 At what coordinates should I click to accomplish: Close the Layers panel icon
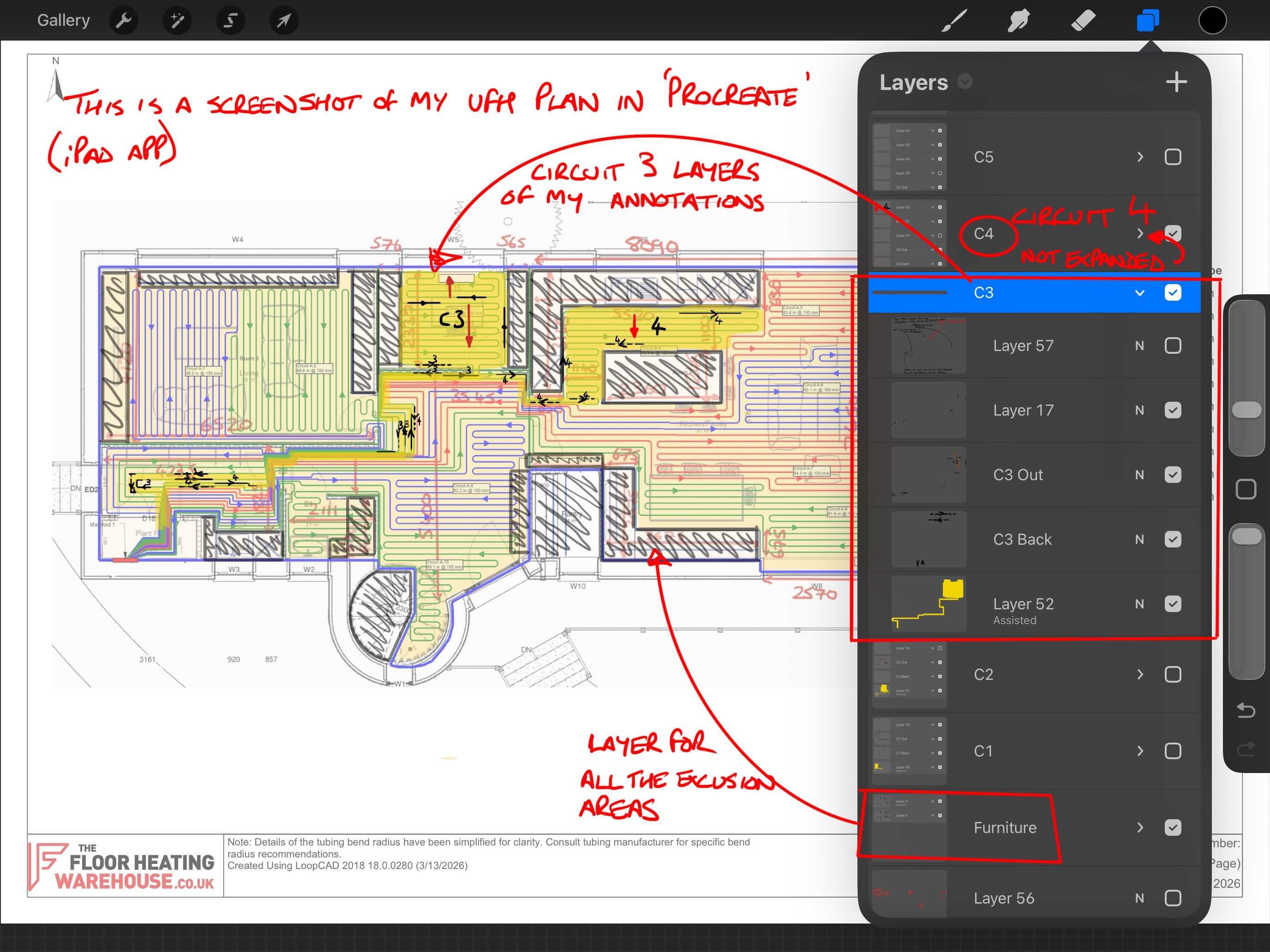(1148, 21)
